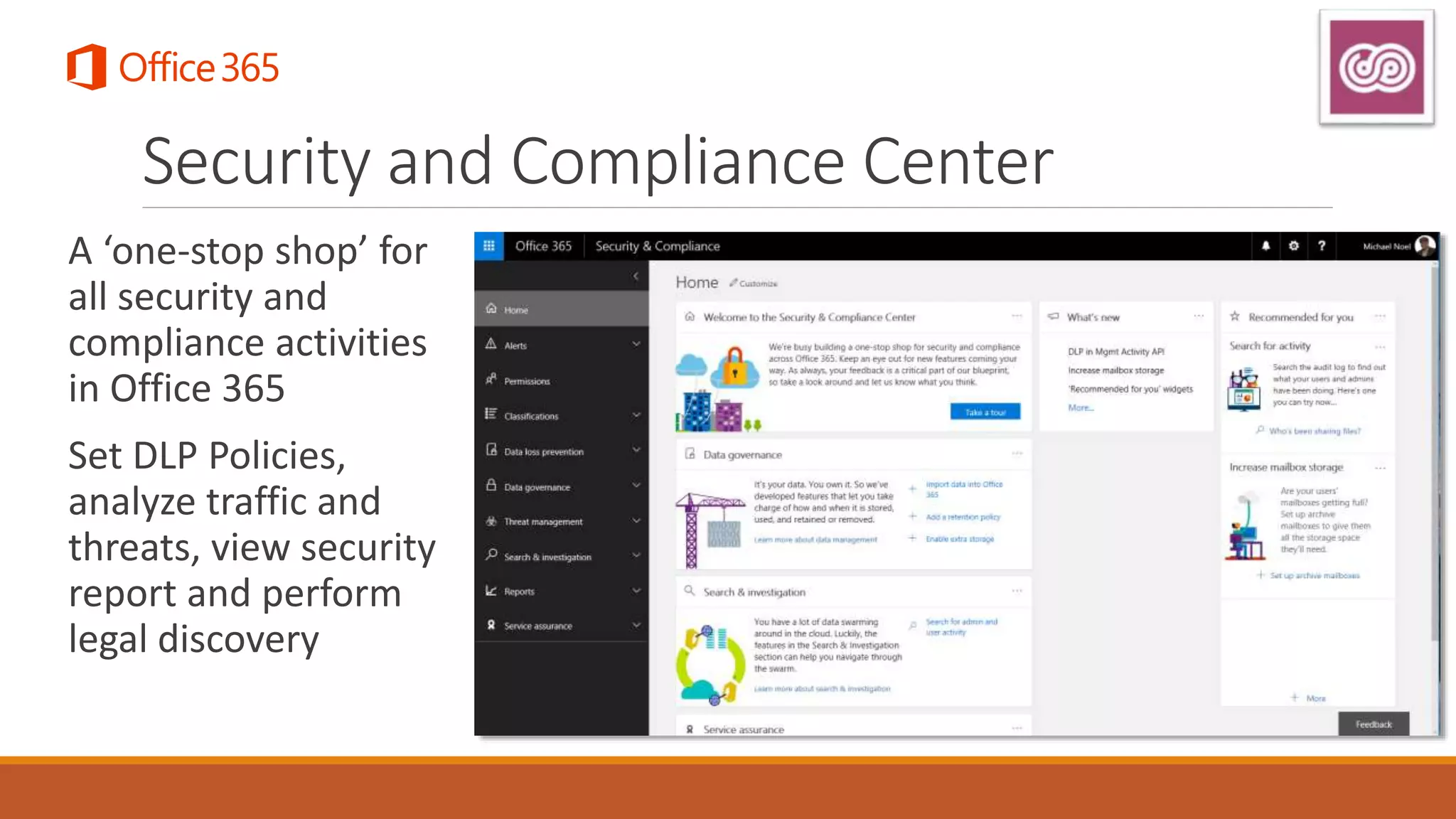
Task: Select Home in the navigation menu
Action: (x=562, y=309)
